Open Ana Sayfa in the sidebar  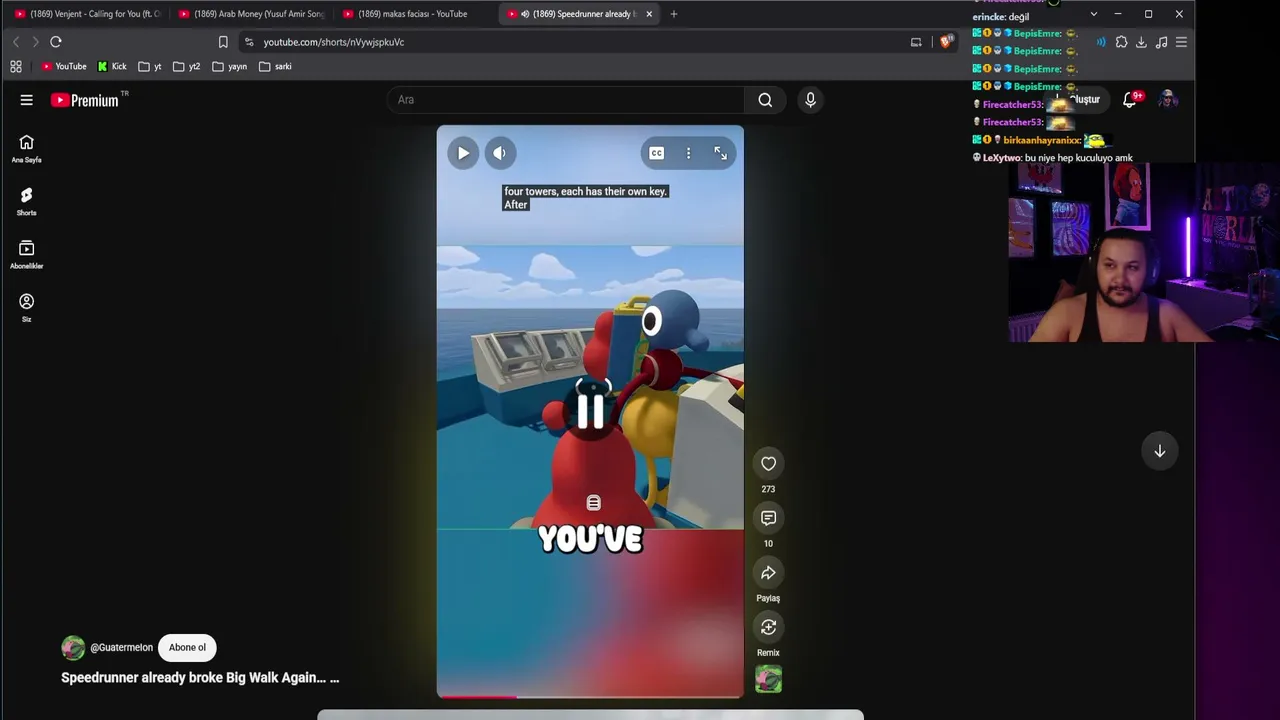[27, 148]
